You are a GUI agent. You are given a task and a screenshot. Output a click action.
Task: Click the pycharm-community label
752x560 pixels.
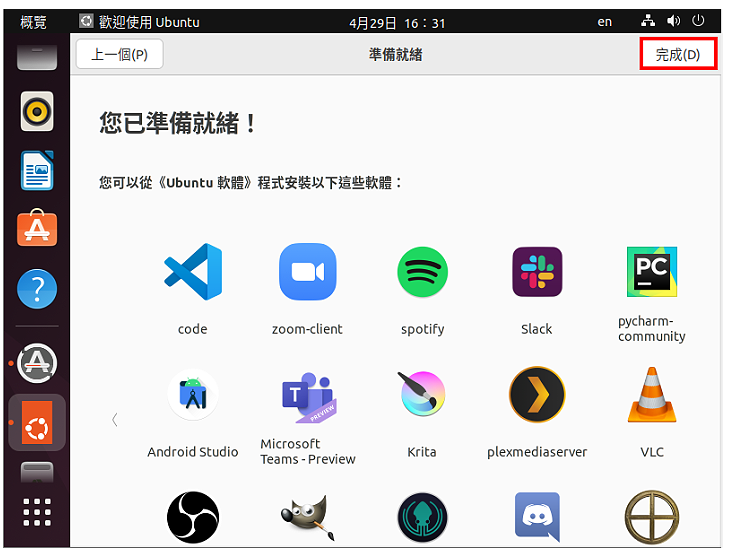tap(652, 329)
